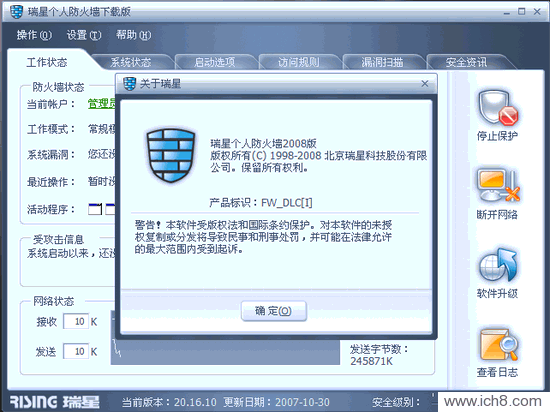Switch to the 系统状态 tab
550x412 pixels.
(x=131, y=62)
